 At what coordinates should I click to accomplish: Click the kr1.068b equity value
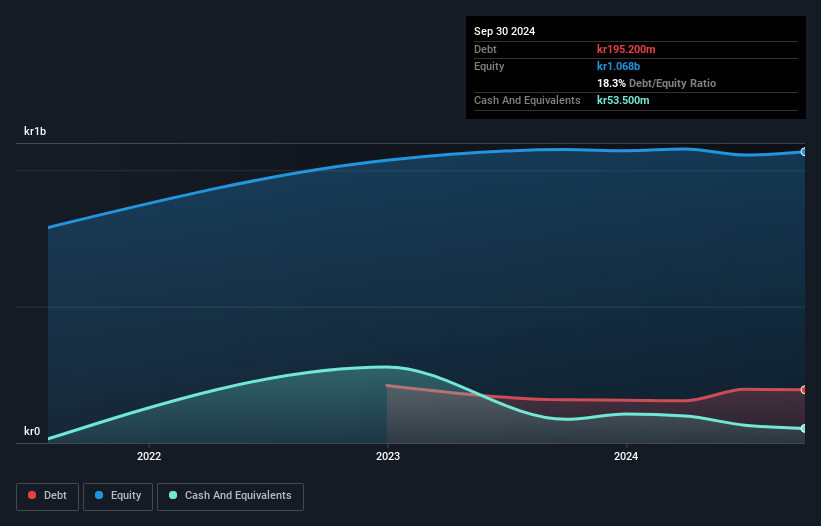pyautogui.click(x=618, y=66)
